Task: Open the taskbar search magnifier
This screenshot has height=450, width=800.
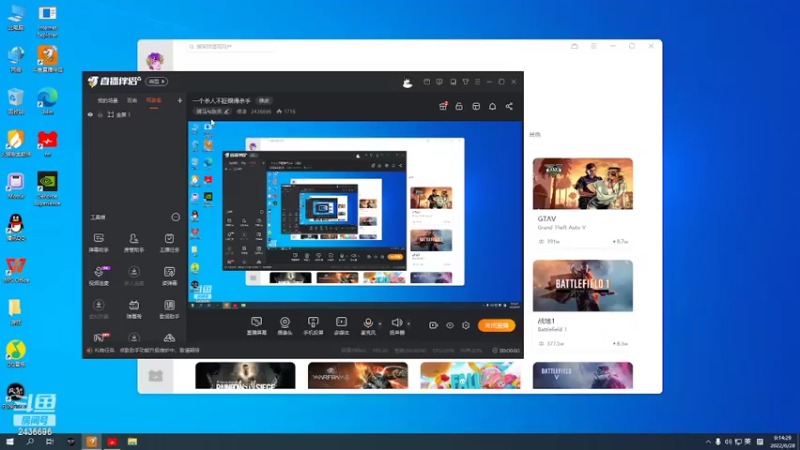Action: tap(30, 441)
